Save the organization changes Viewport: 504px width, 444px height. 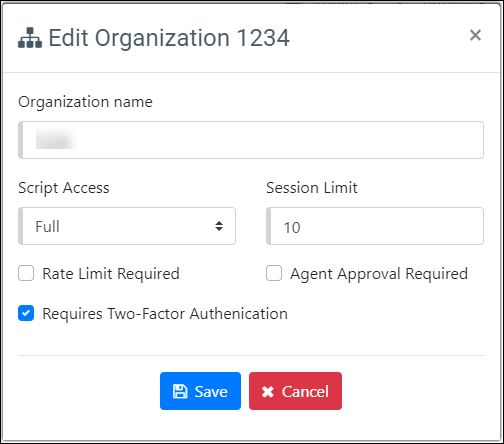200,391
